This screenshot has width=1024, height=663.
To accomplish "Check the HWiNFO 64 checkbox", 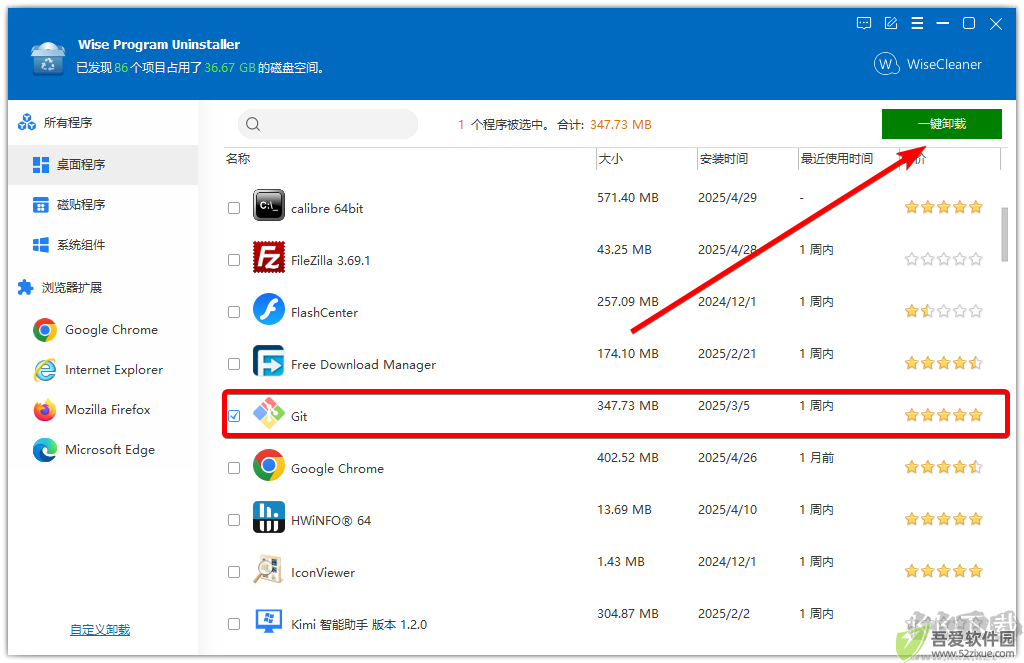I will point(234,520).
